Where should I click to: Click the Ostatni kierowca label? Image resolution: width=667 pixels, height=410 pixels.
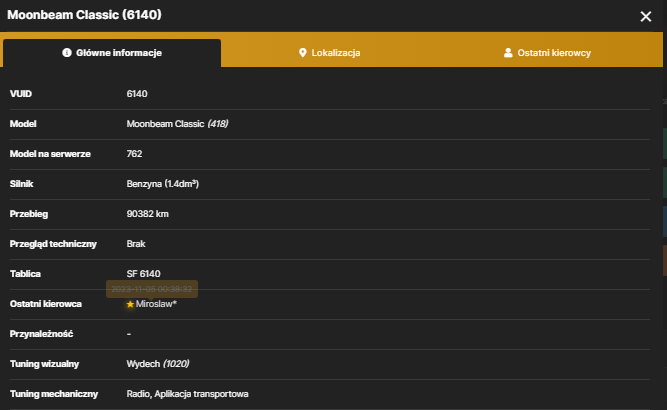click(46, 304)
